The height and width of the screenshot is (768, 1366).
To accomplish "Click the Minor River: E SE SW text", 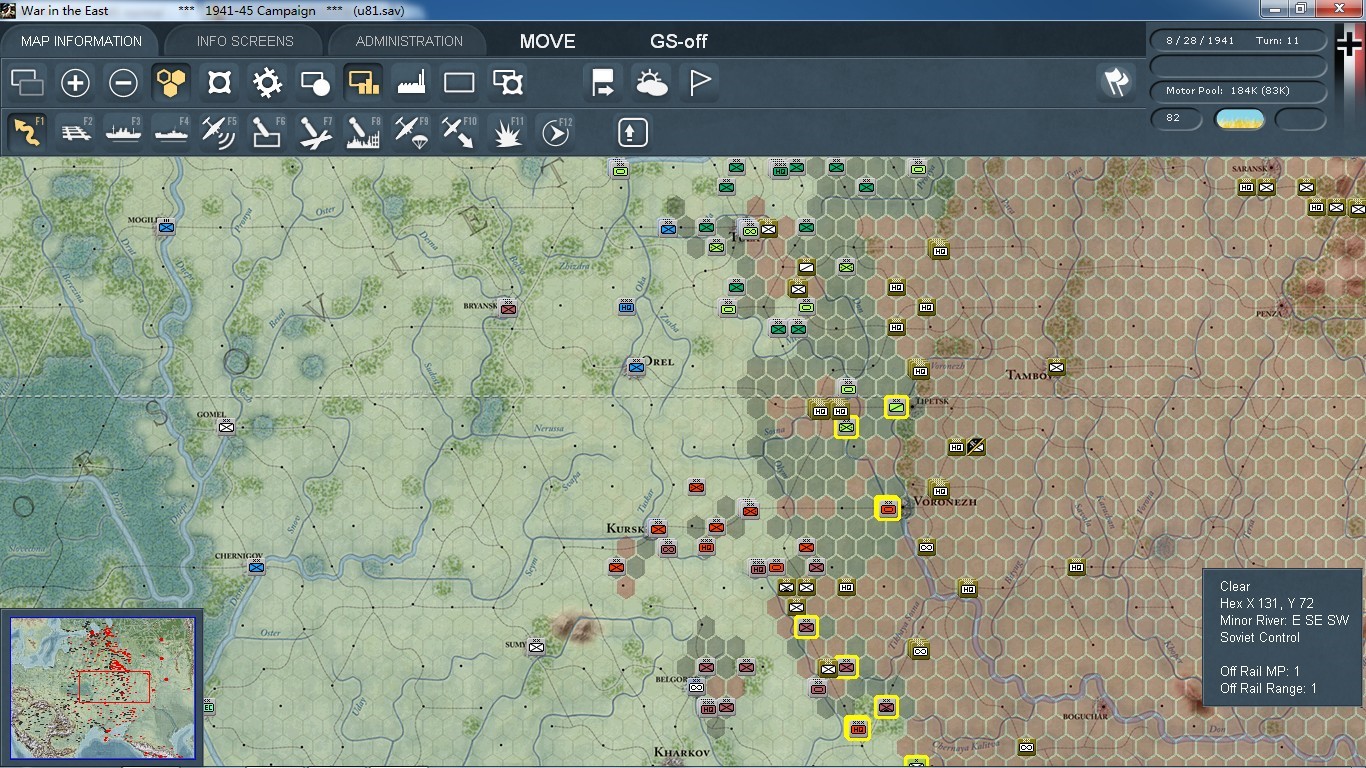I will 1284,620.
